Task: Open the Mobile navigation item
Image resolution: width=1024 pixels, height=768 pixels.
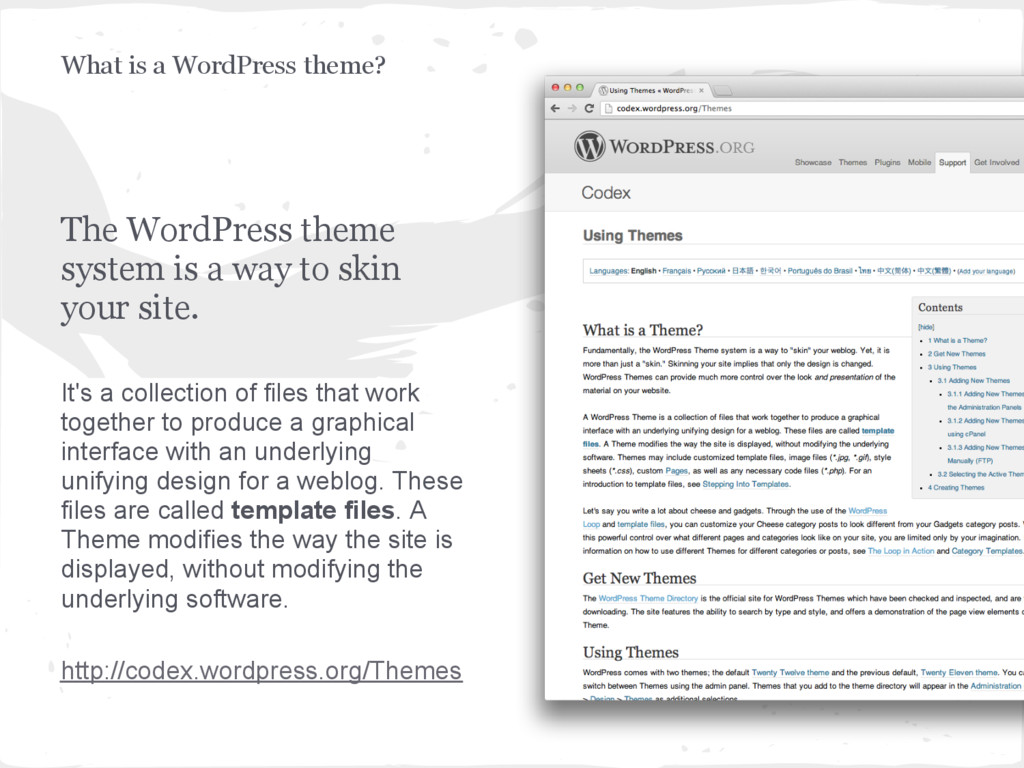Action: 920,163
